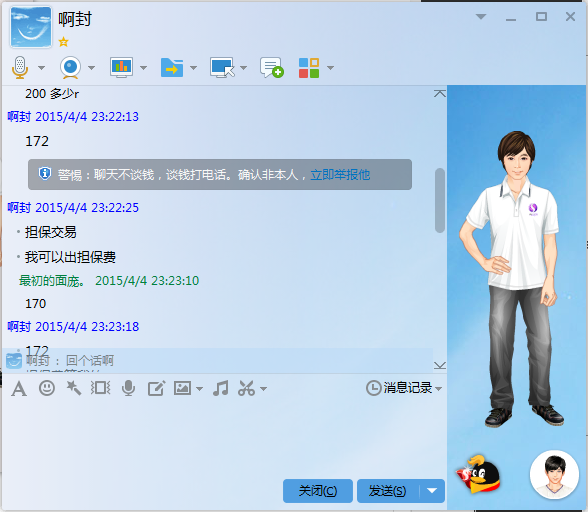588x512 pixels.
Task: Expand screenshot options dropdown arrow
Action: coord(264,389)
